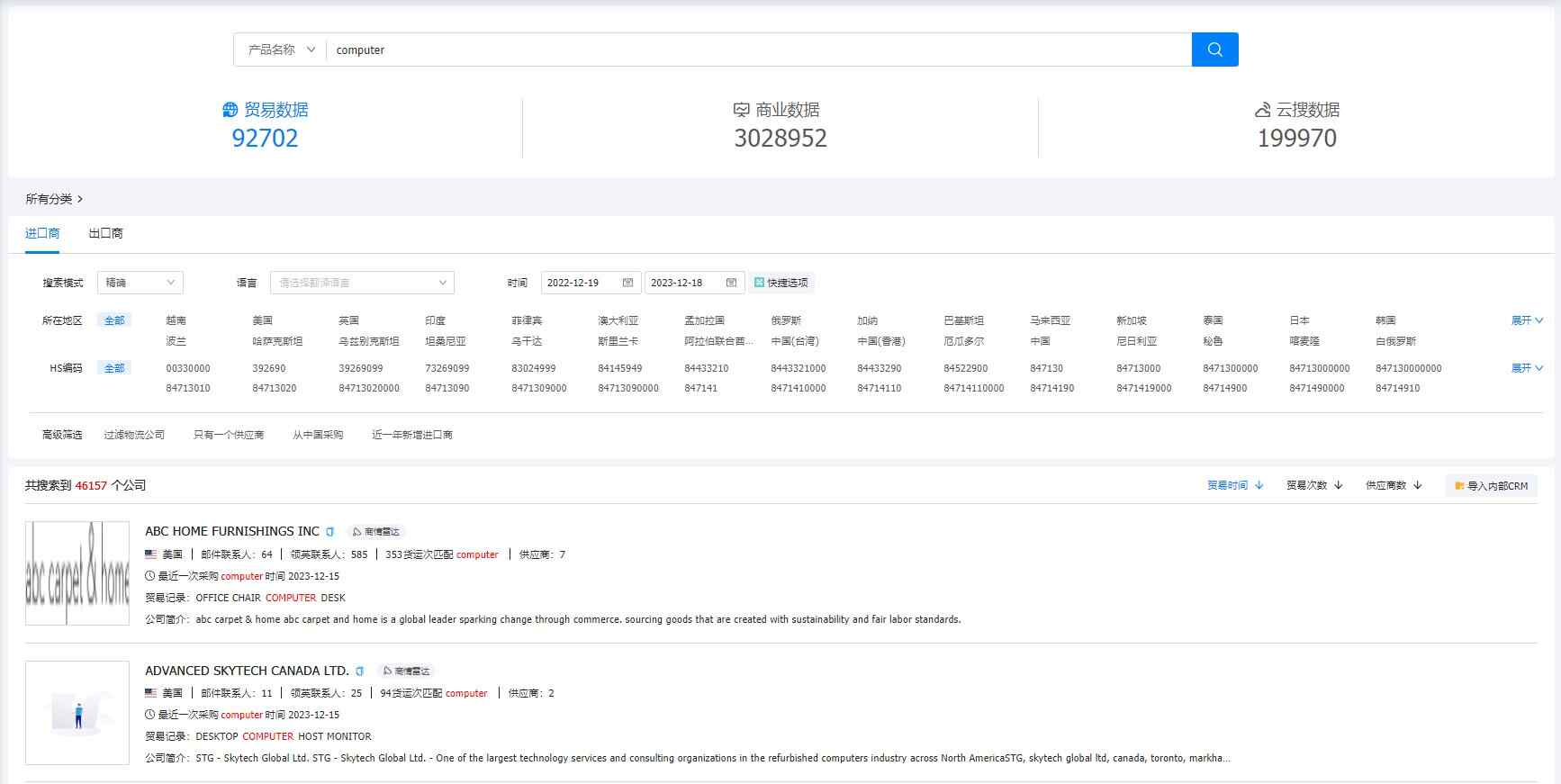Click 商情雷达 badge for ADVANCED SKYTECH CANADA
The image size is (1561, 784).
tap(406, 671)
